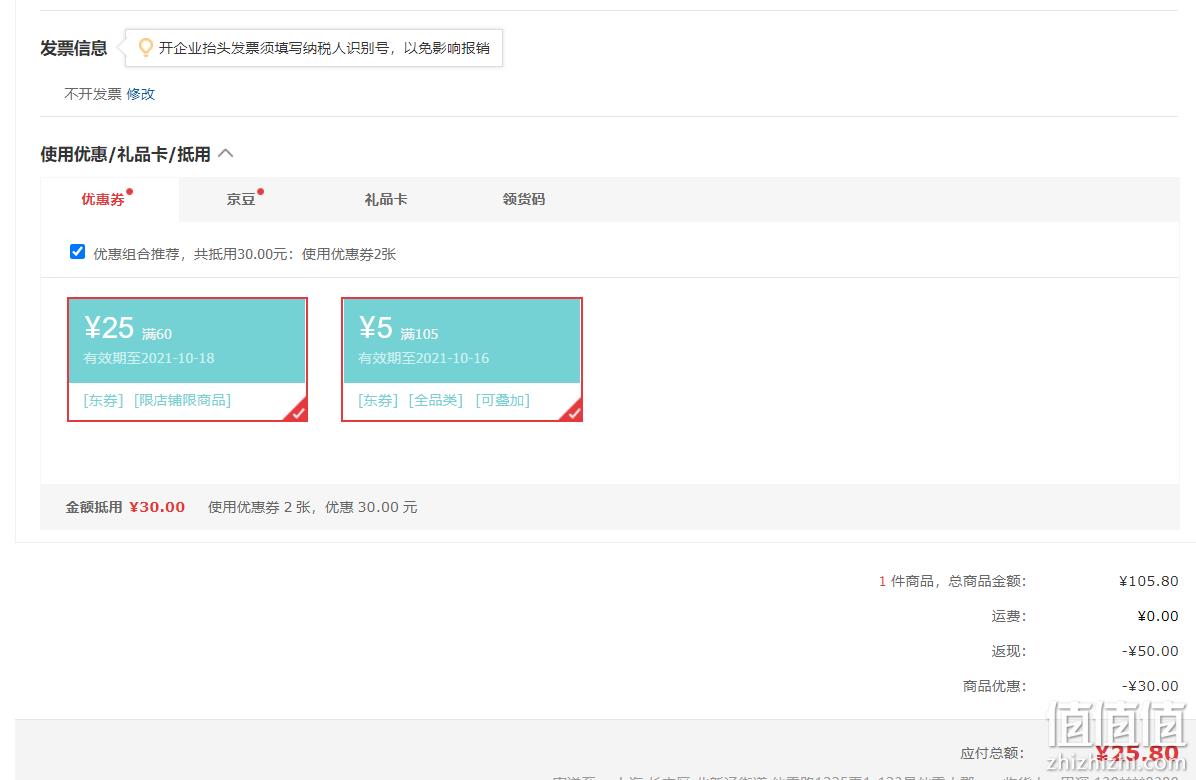Click the 不开发票 text
This screenshot has width=1196, height=780.
(93, 94)
